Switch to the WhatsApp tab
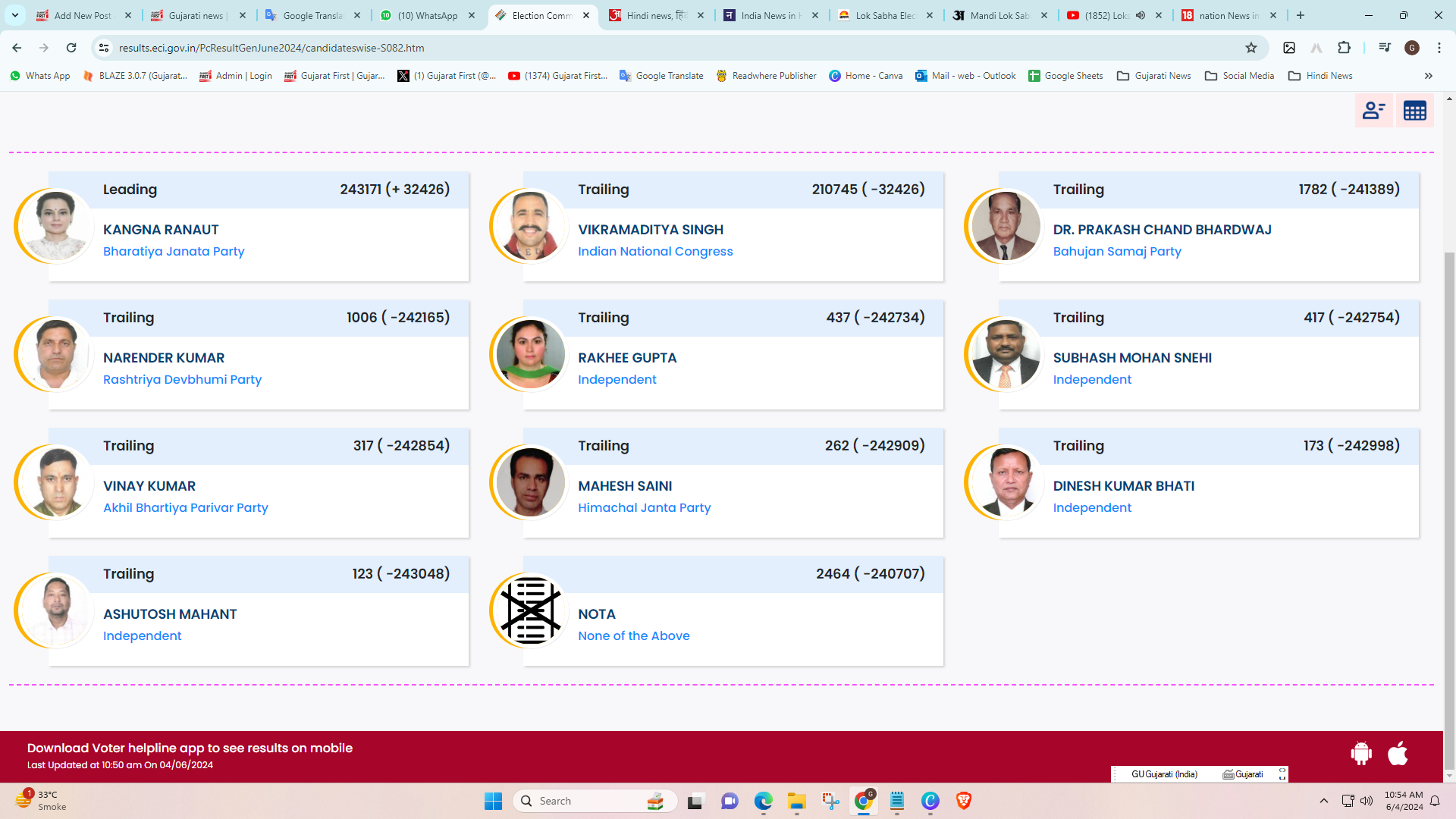Image resolution: width=1456 pixels, height=819 pixels. (427, 15)
